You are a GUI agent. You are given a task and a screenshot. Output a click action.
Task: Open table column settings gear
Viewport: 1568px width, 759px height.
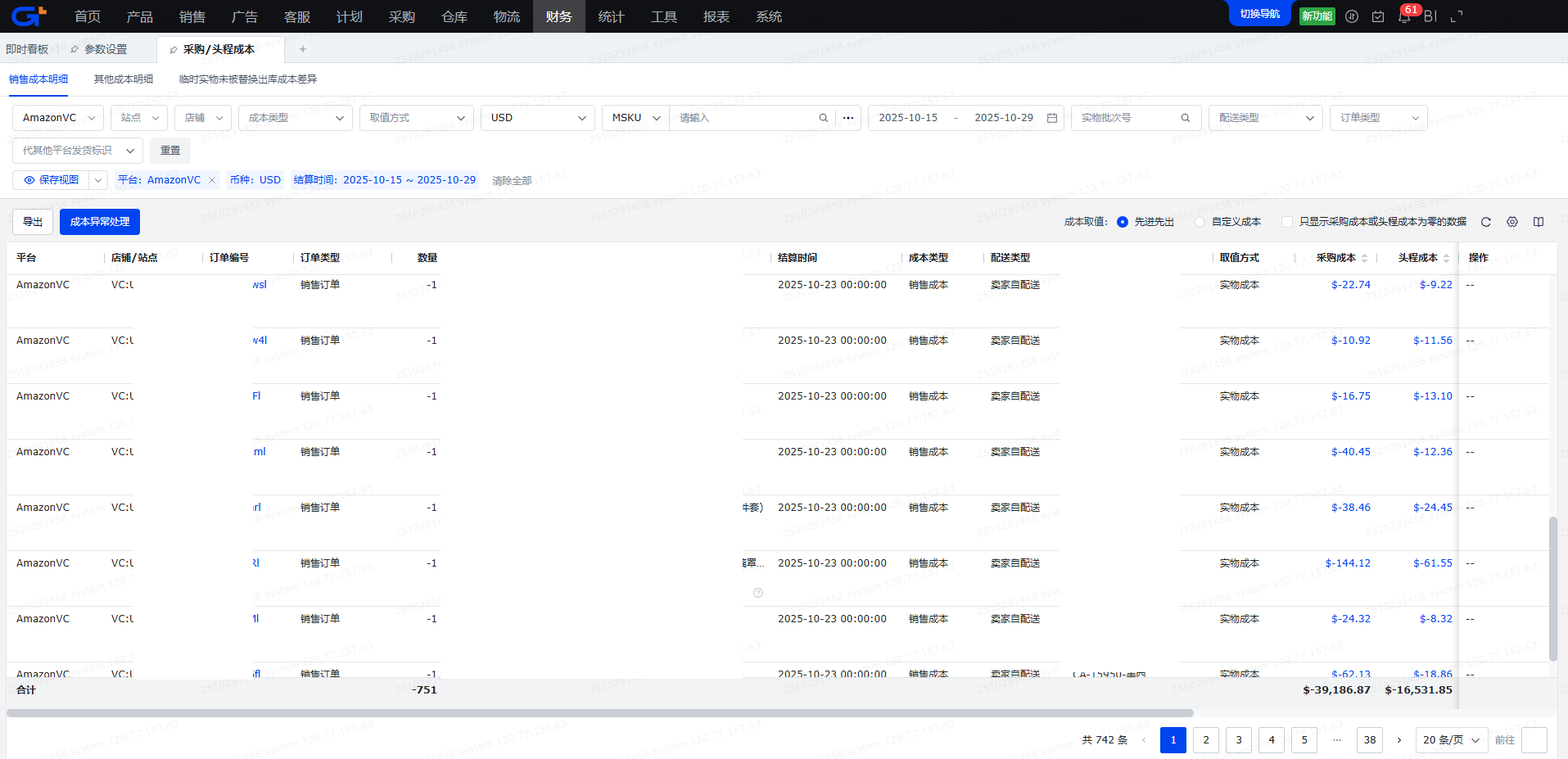pyautogui.click(x=1512, y=222)
